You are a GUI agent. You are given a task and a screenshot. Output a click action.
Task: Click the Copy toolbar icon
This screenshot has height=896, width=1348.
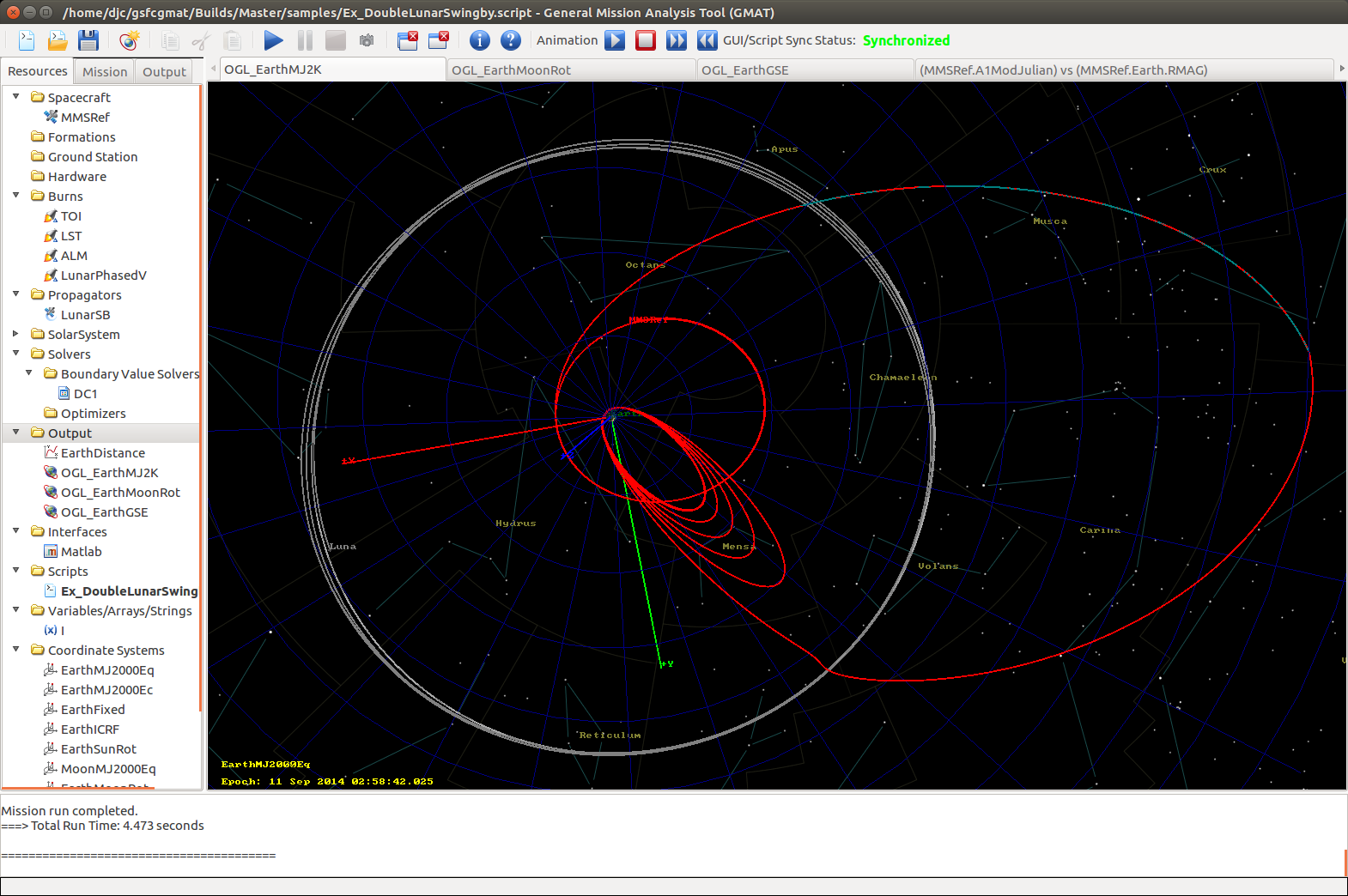[170, 40]
